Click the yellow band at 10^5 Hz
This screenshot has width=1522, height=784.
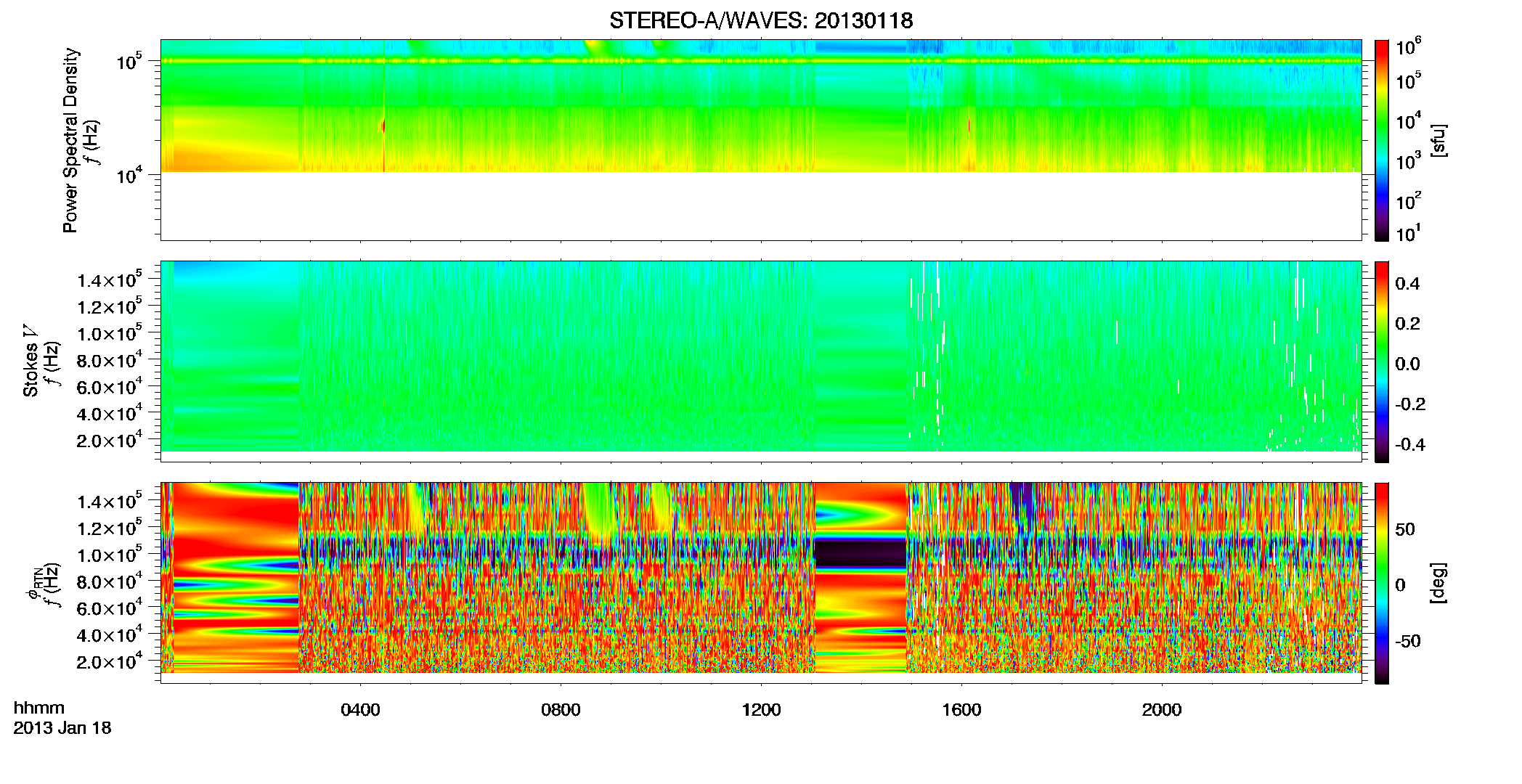pos(760,62)
